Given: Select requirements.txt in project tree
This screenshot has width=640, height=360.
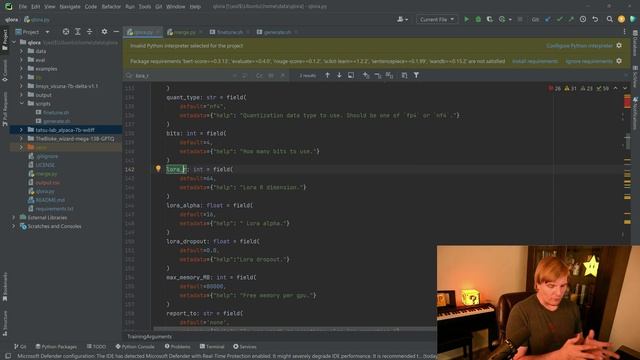Looking at the screenshot, I should pos(54,209).
